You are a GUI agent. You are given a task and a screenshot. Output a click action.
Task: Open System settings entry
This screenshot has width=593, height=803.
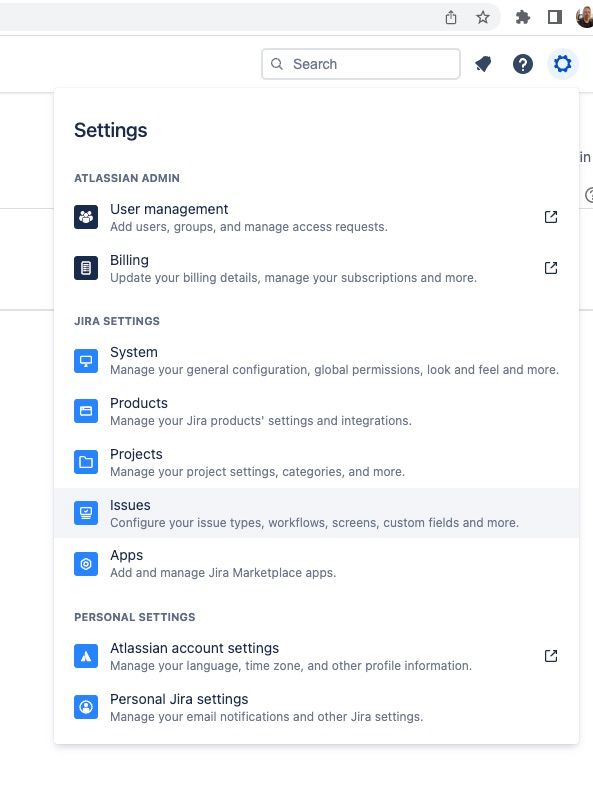point(316,361)
